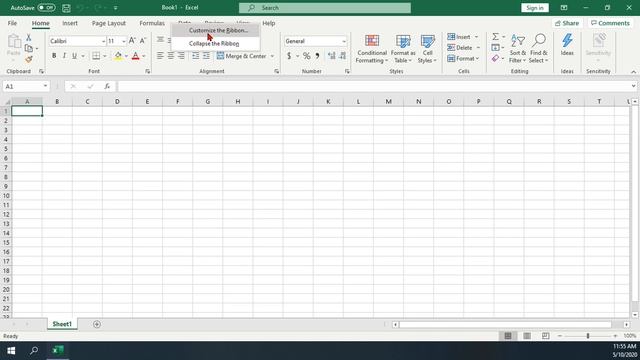This screenshot has height=360, width=640.
Task: Expand Merge & Center options arrow
Action: pos(272,56)
